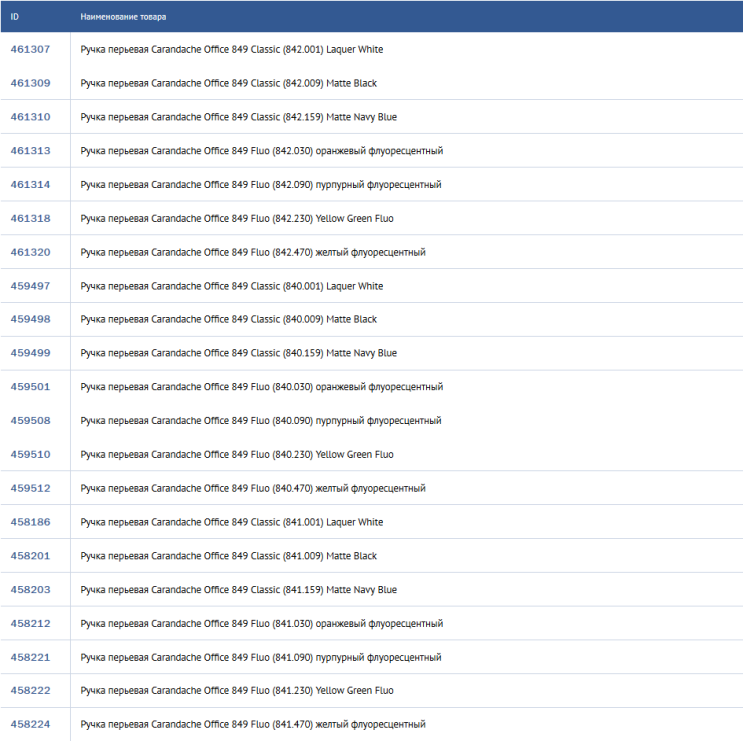Select name text '(840.009) Matte Black'

click(x=330, y=319)
